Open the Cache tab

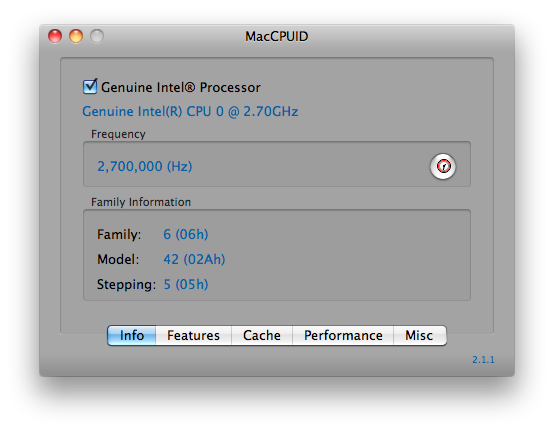[262, 335]
